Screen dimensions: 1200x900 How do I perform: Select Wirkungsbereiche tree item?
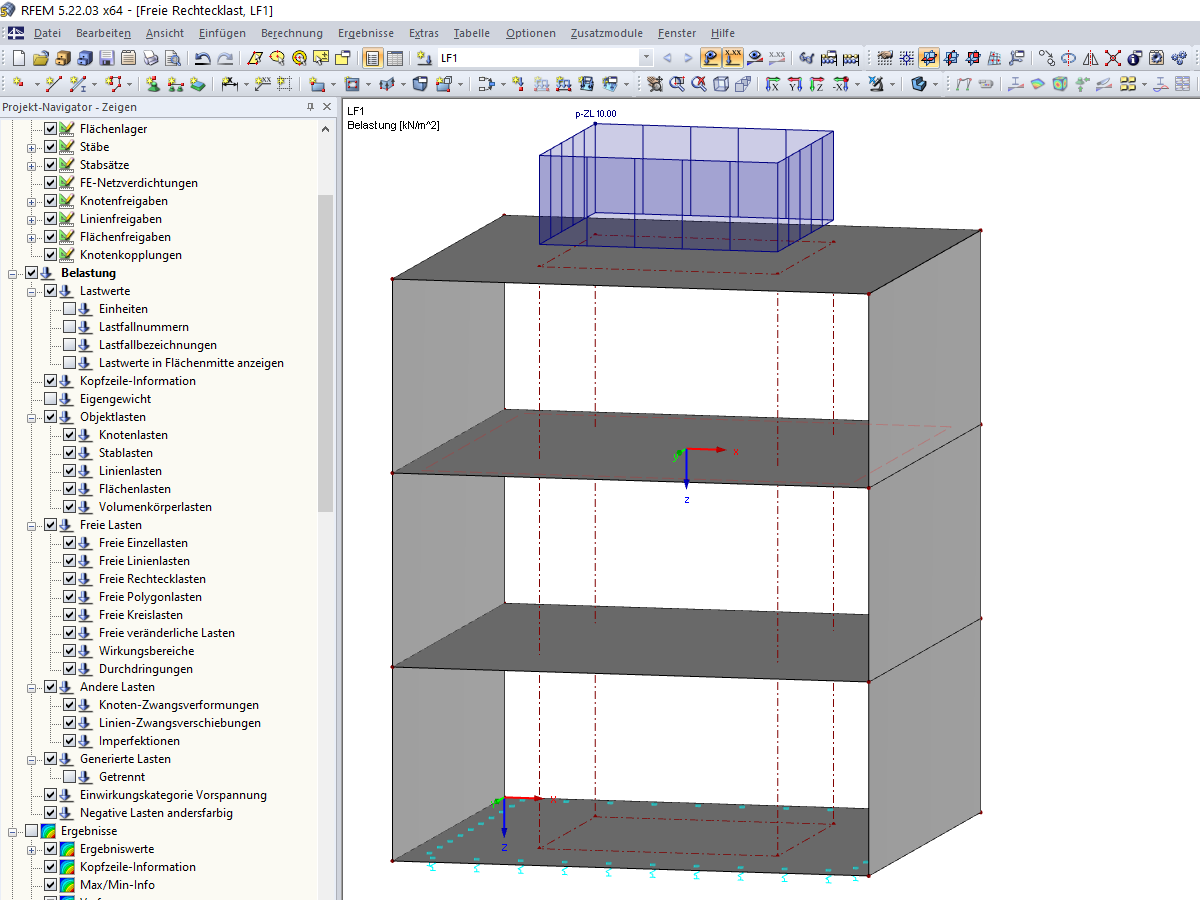coord(146,651)
